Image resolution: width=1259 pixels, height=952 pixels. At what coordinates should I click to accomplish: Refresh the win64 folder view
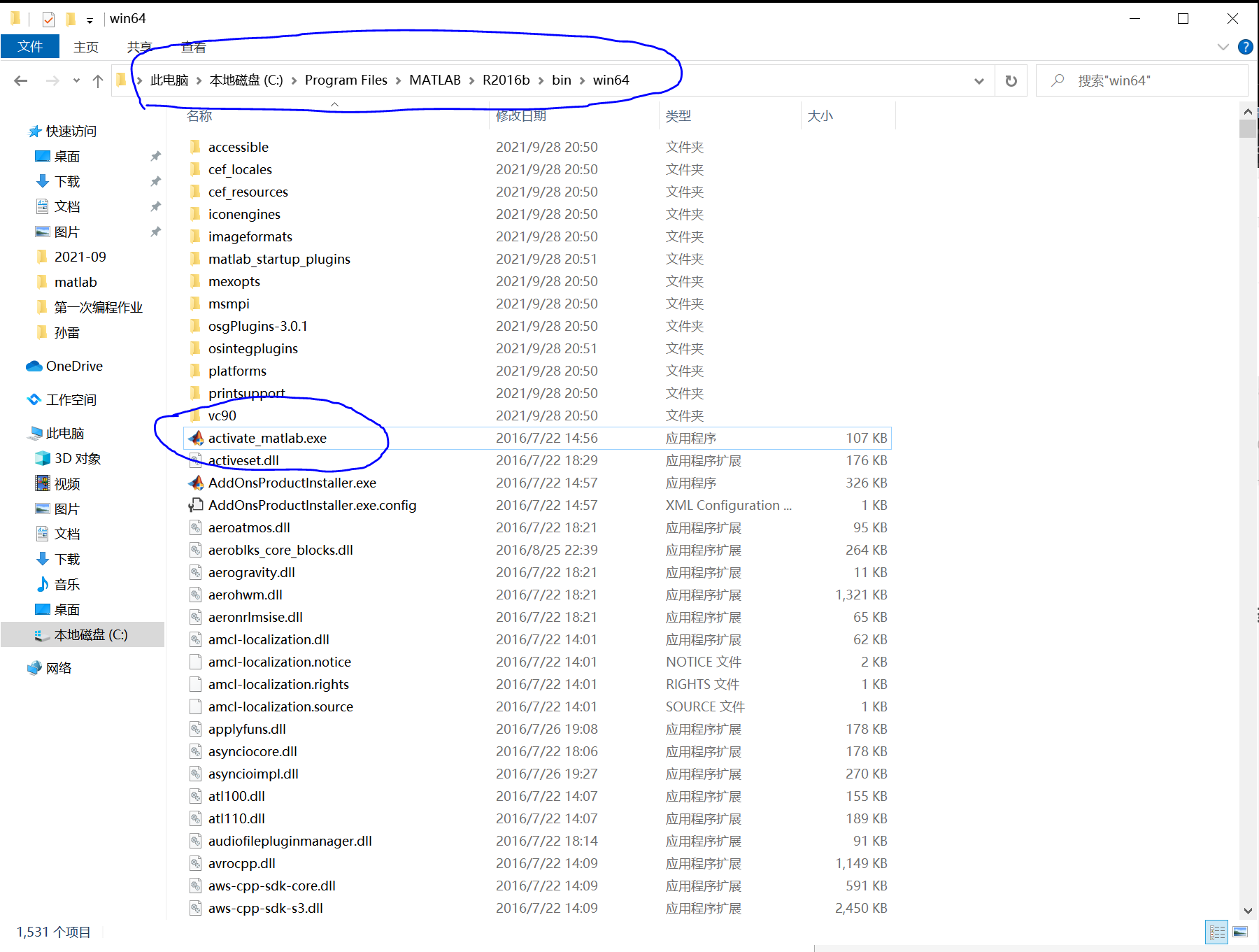click(1011, 80)
